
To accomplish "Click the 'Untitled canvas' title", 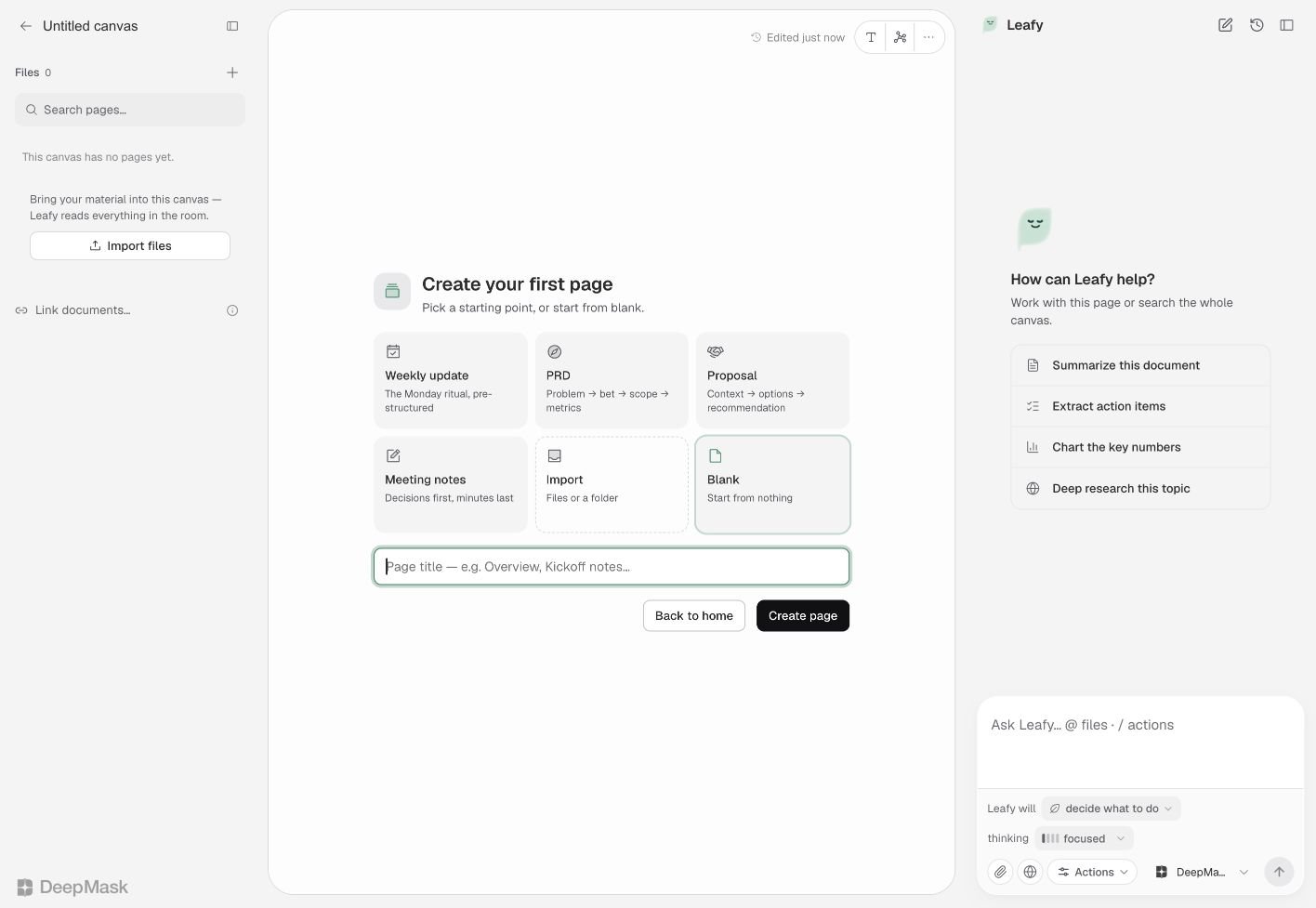I will [90, 26].
